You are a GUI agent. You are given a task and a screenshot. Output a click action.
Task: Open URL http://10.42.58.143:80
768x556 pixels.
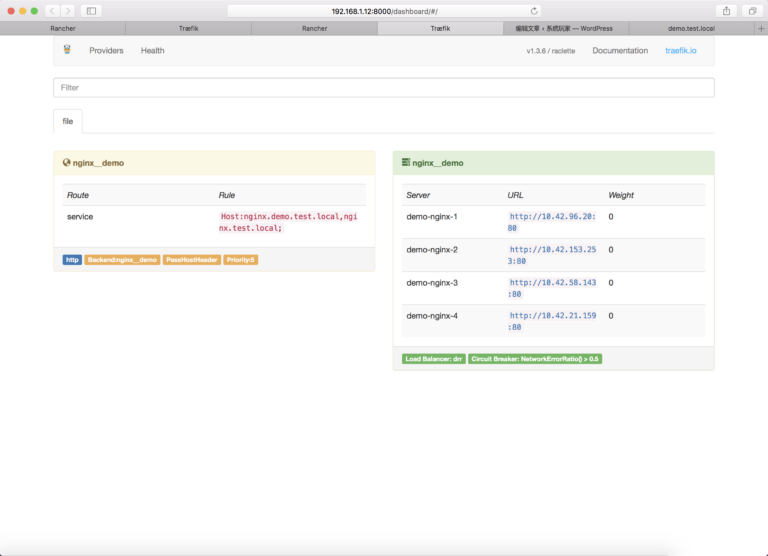pos(552,288)
